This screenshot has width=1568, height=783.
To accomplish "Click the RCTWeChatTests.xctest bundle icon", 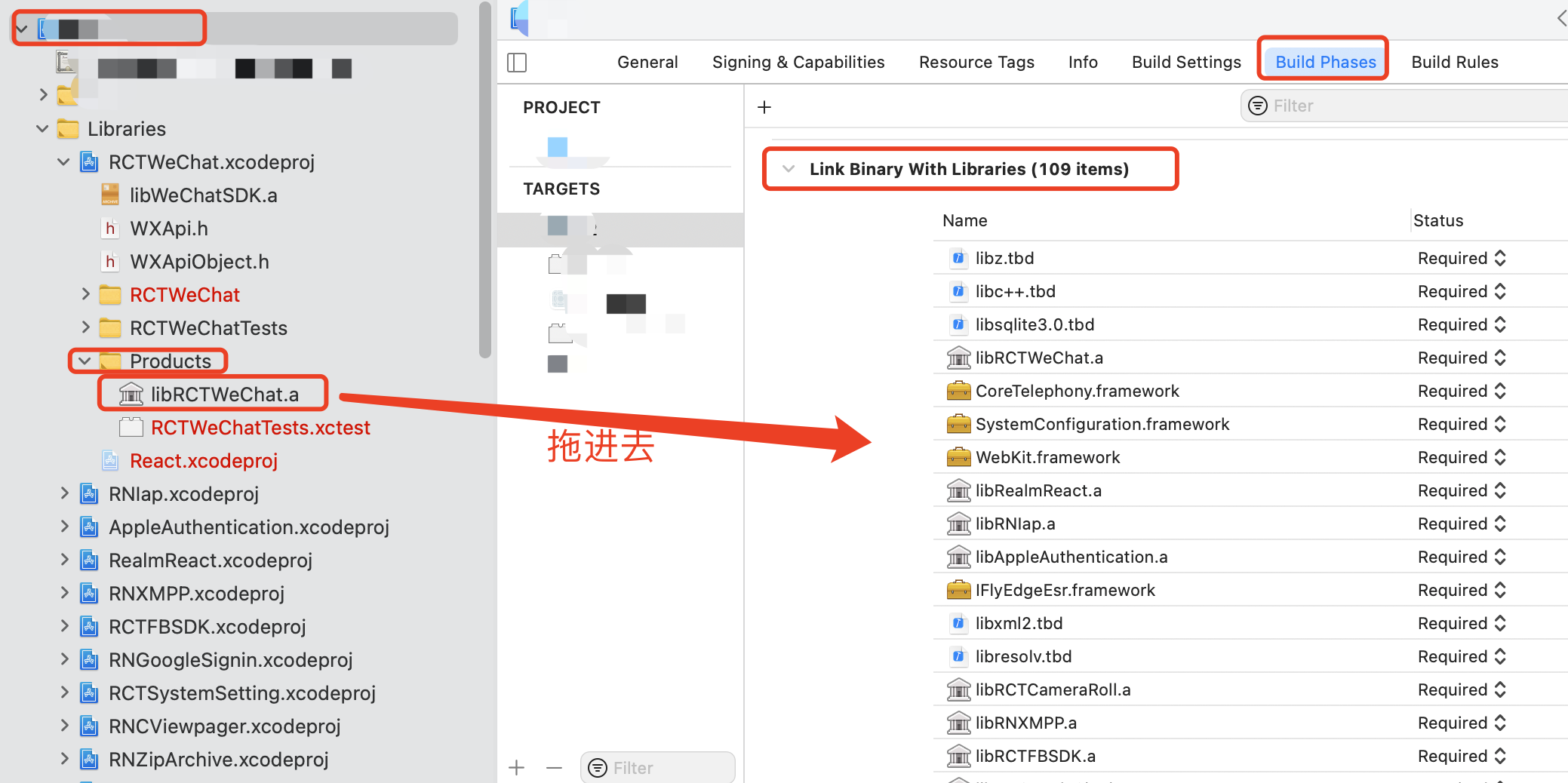I will [131, 427].
